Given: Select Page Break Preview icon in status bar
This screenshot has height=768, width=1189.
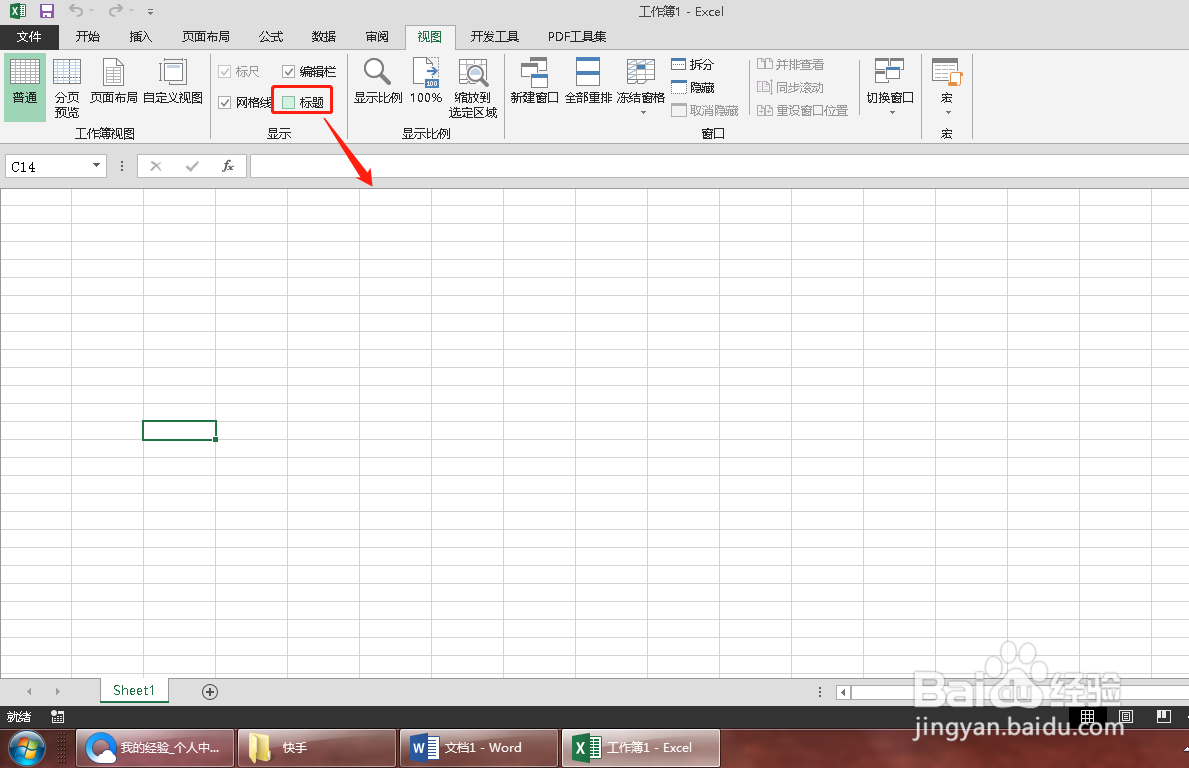Looking at the screenshot, I should (1163, 716).
